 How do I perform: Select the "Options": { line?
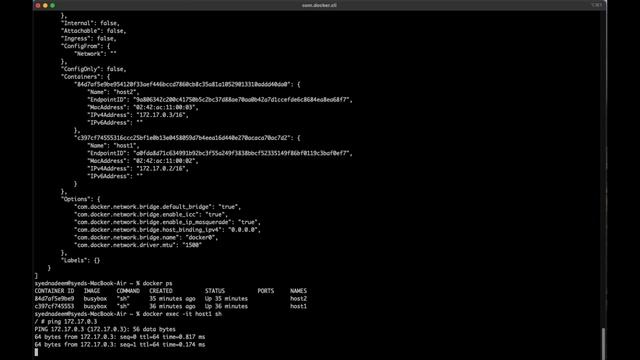80,199
